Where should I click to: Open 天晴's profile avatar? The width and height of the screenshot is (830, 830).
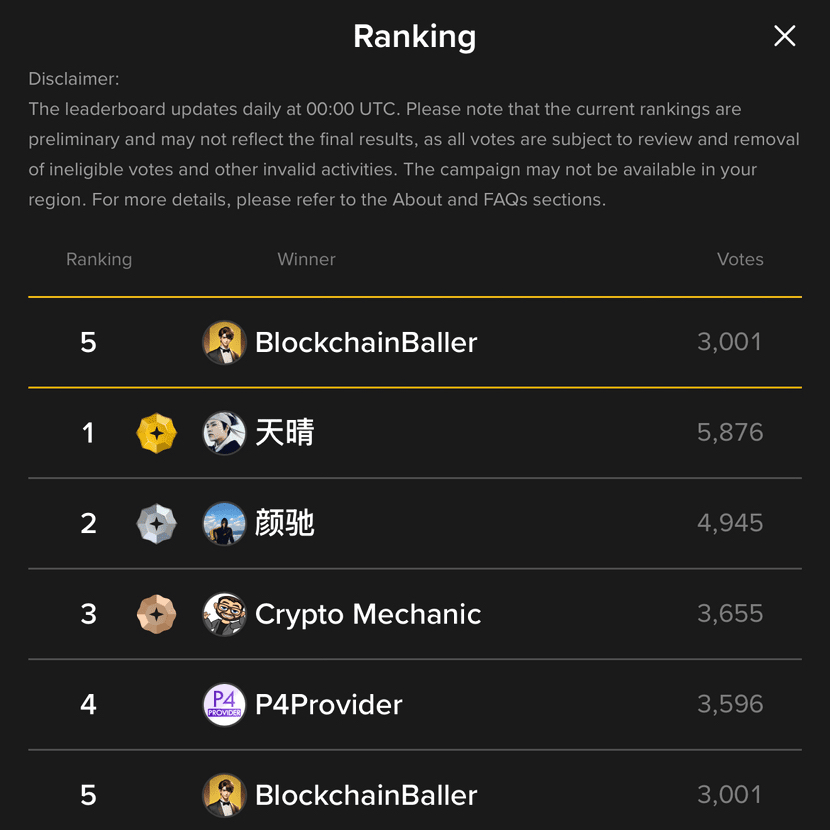224,433
